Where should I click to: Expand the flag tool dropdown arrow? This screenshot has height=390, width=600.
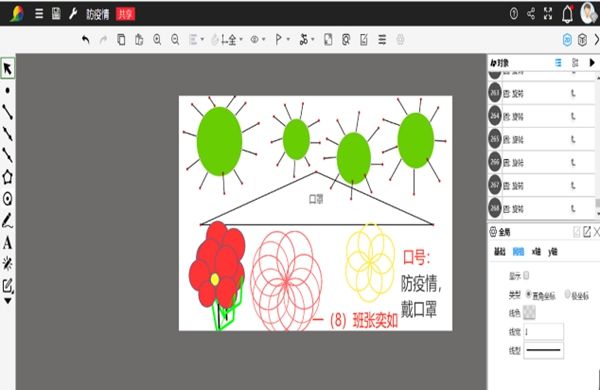[288, 39]
